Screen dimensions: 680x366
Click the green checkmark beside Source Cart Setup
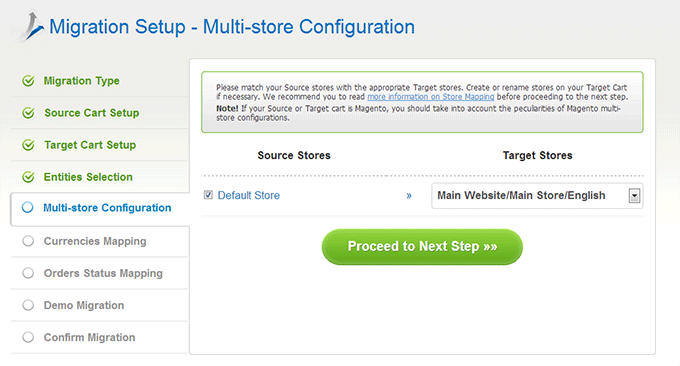[28, 113]
